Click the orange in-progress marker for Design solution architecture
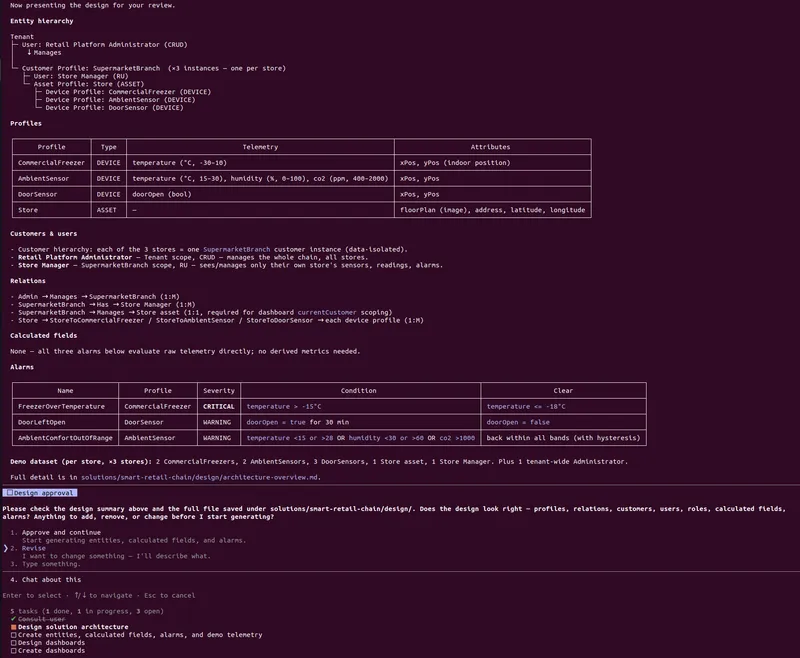Image resolution: width=800 pixels, height=658 pixels. pyautogui.click(x=13, y=627)
